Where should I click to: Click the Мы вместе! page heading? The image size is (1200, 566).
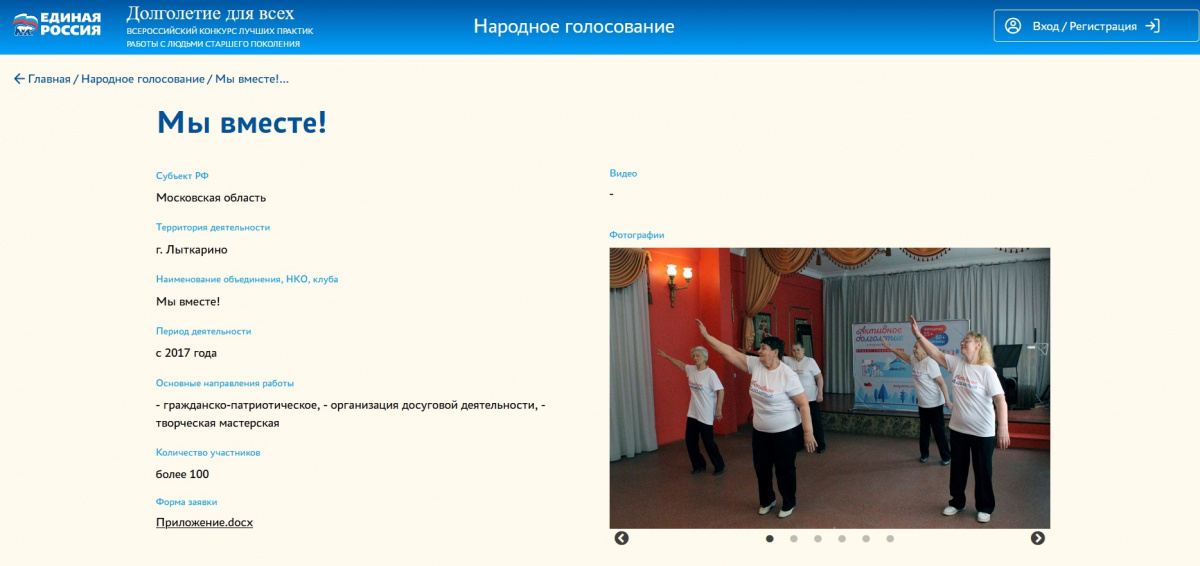point(242,122)
